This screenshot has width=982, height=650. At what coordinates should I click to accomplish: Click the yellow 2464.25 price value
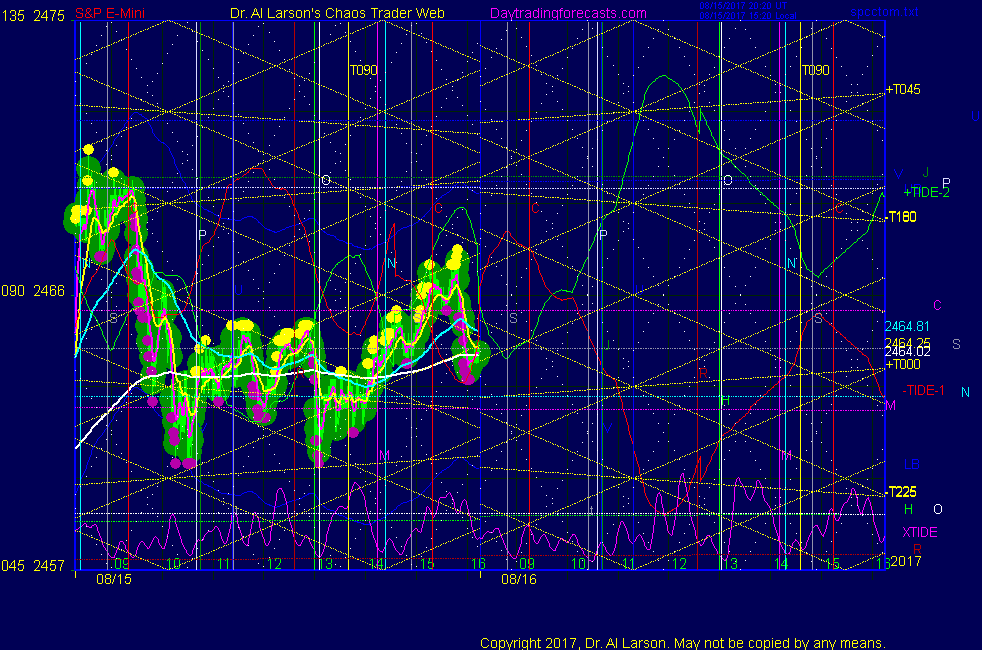point(907,342)
